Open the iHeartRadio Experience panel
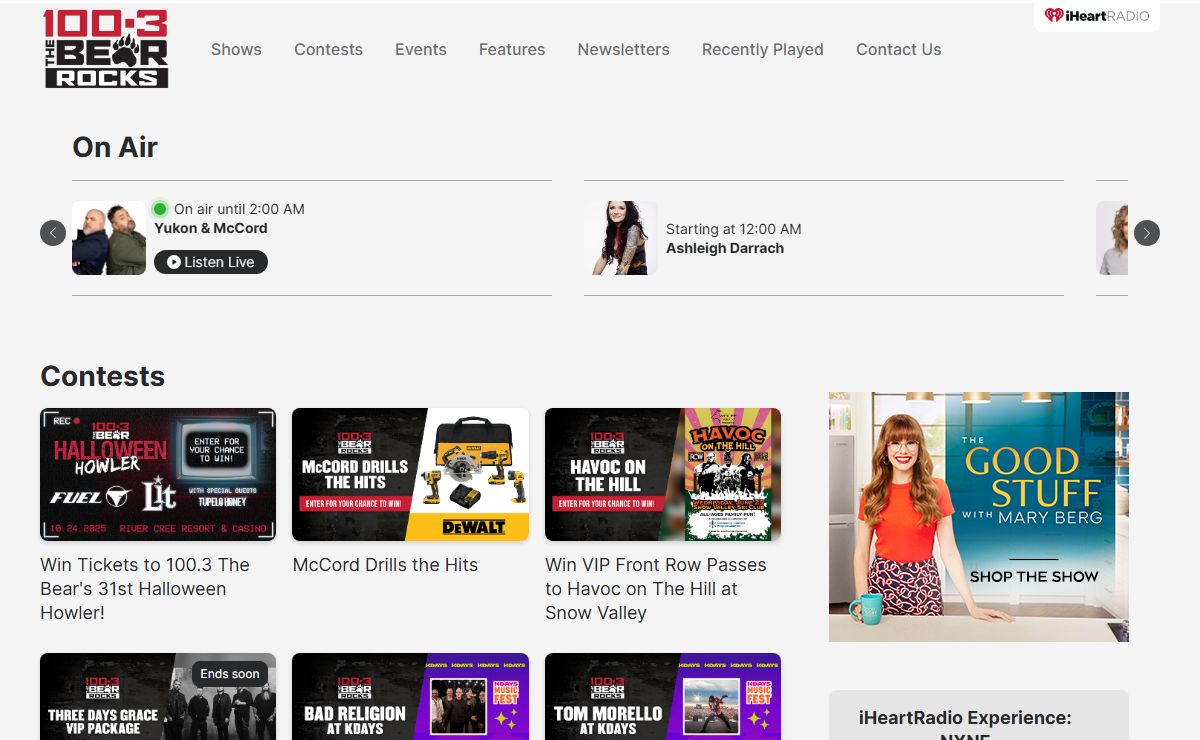Image resolution: width=1200 pixels, height=740 pixels. (x=979, y=715)
